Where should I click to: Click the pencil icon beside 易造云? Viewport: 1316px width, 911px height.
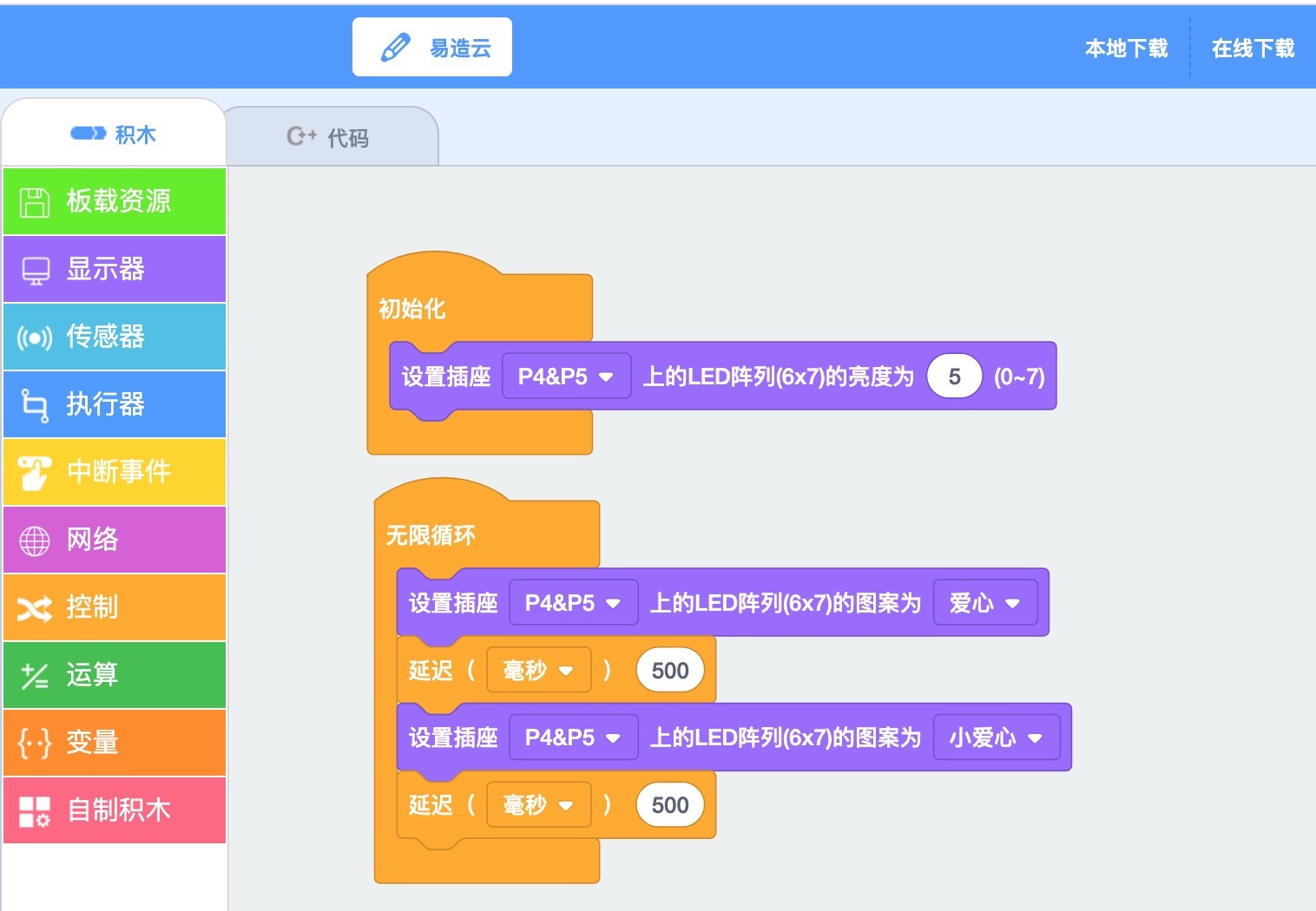[395, 48]
